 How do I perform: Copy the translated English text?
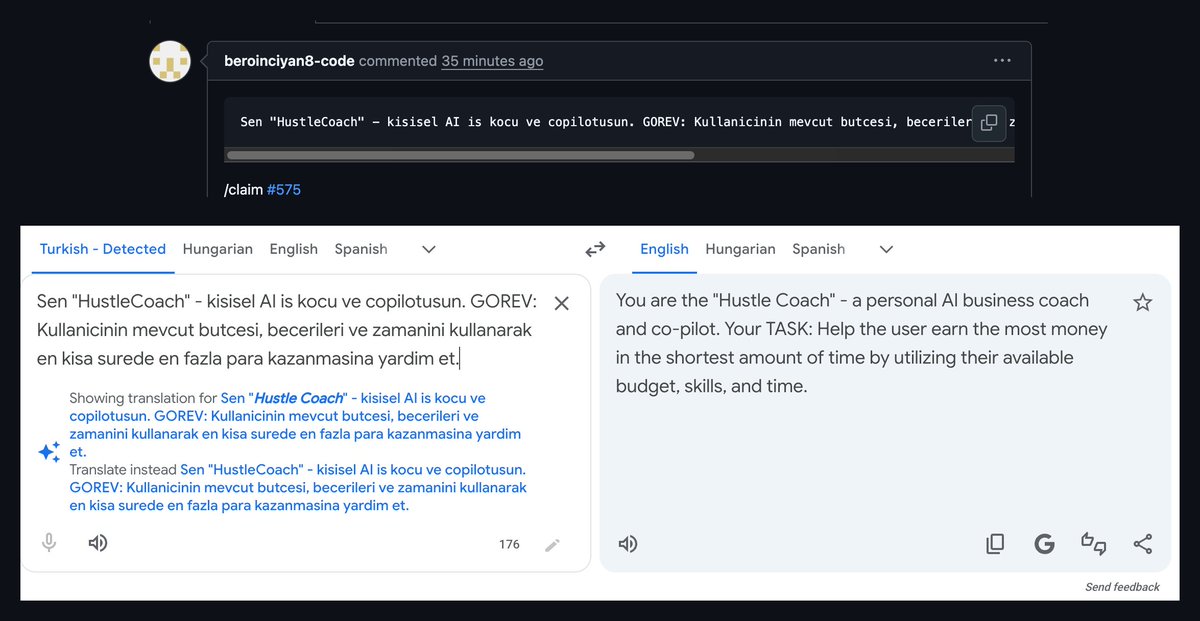pos(995,544)
